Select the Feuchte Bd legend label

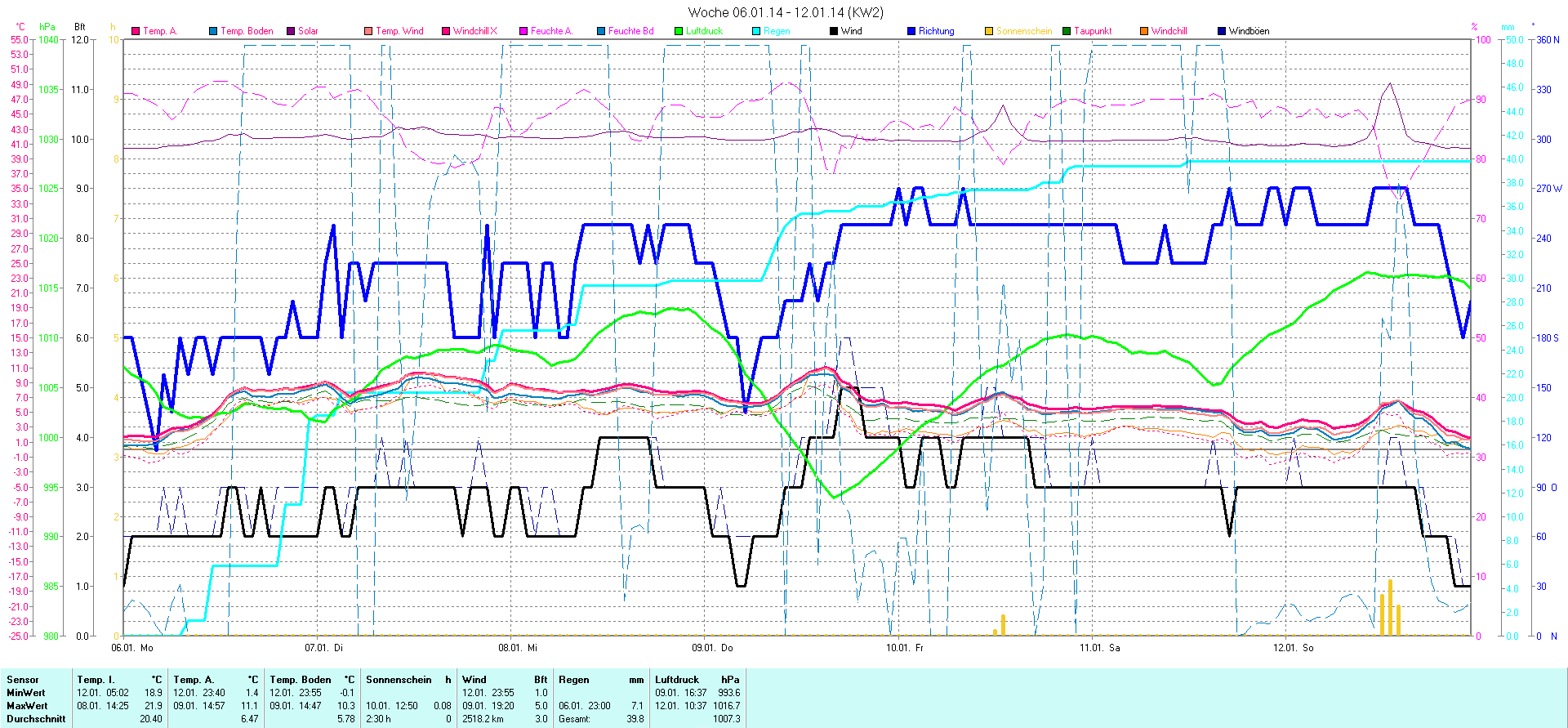click(x=630, y=31)
